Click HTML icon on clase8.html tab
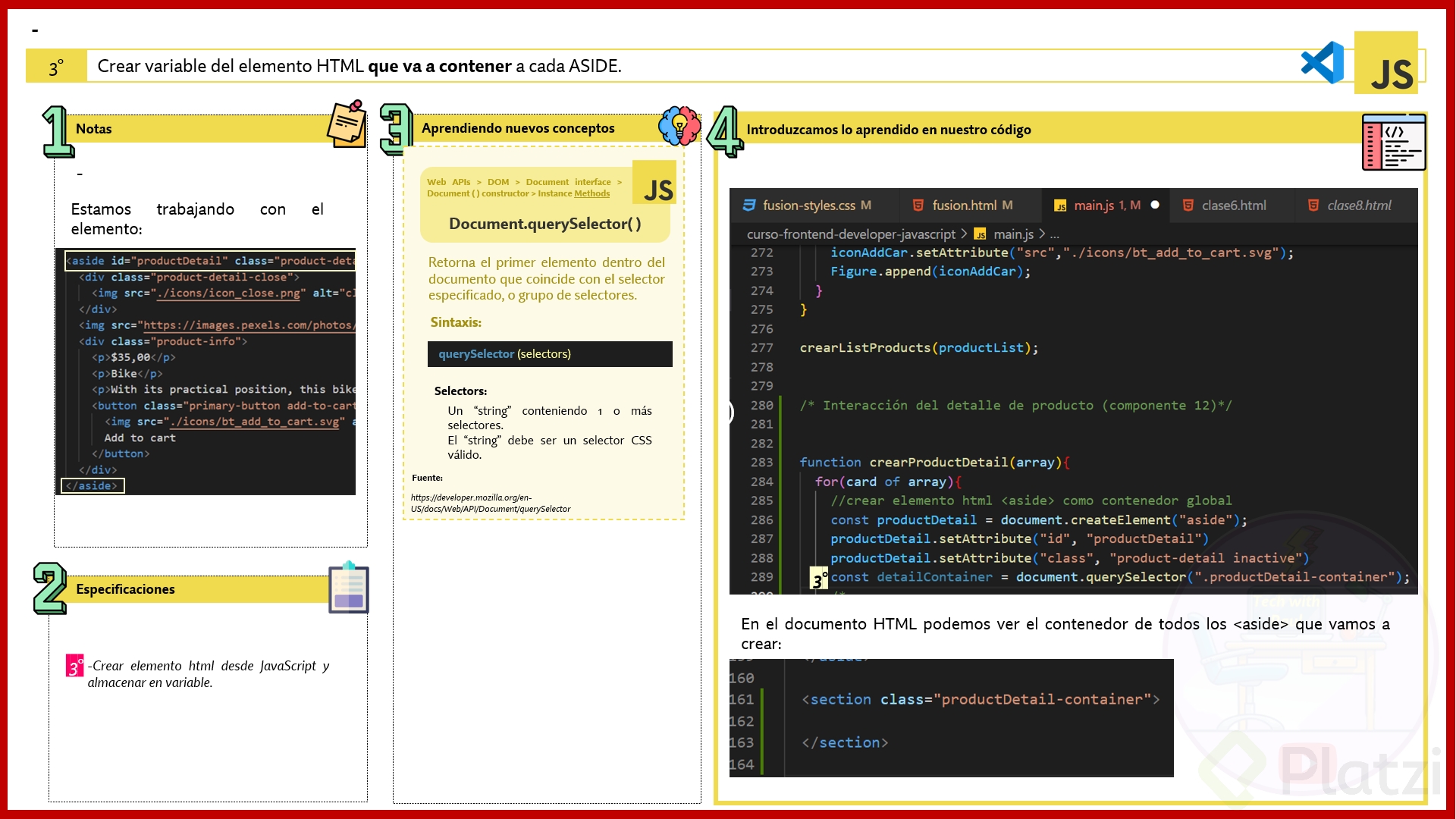Image resolution: width=1456 pixels, height=819 pixels. click(1313, 206)
